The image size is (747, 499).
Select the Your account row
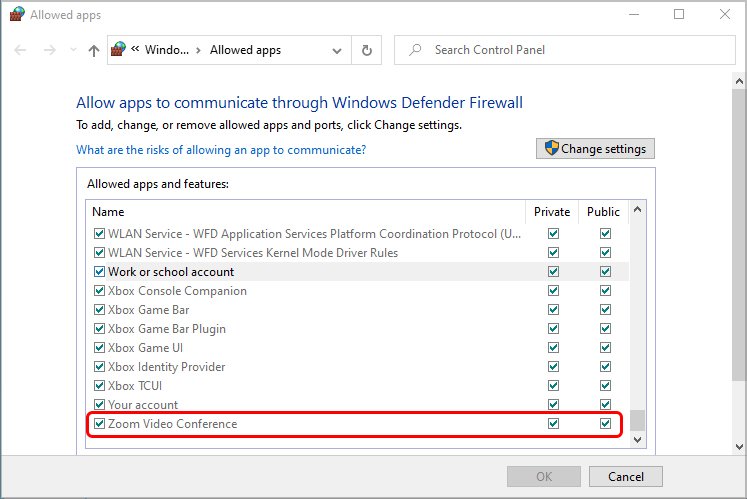pyautogui.click(x=357, y=405)
